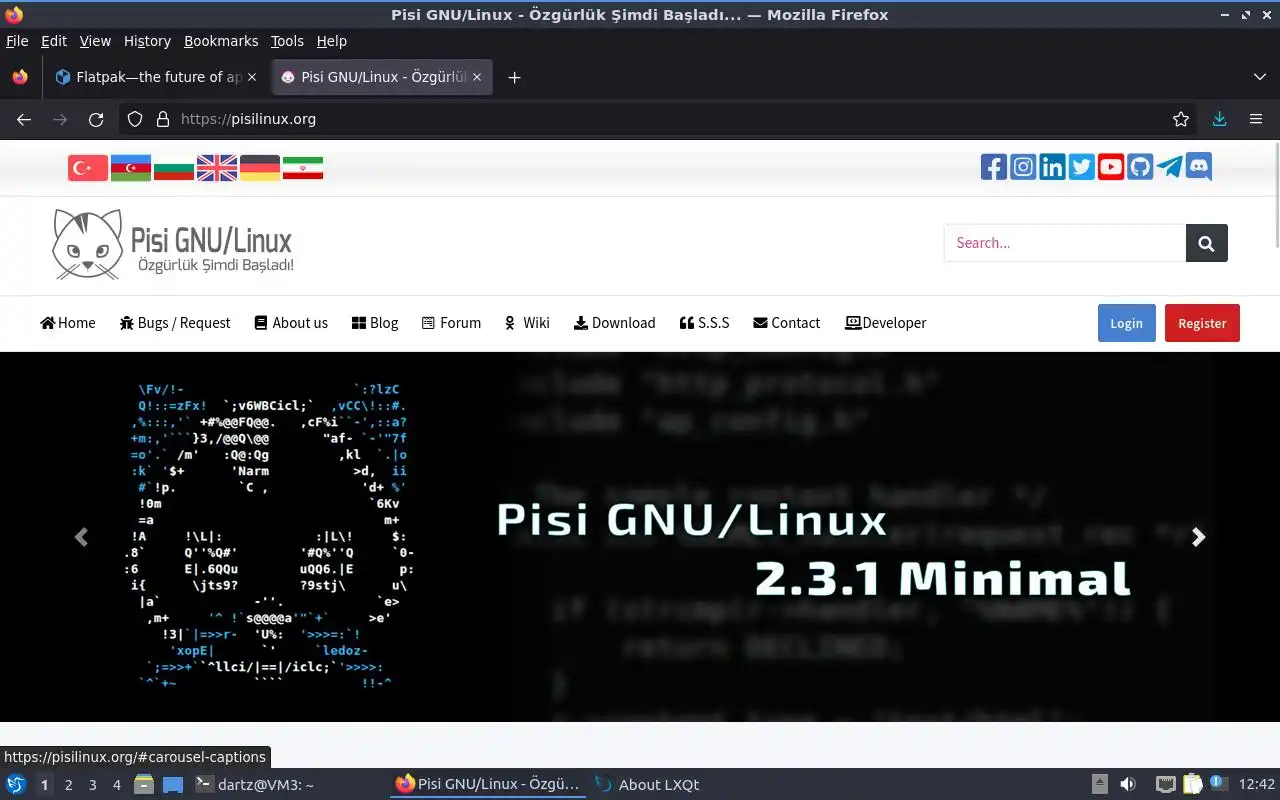Open the YouTube social icon

1111,167
